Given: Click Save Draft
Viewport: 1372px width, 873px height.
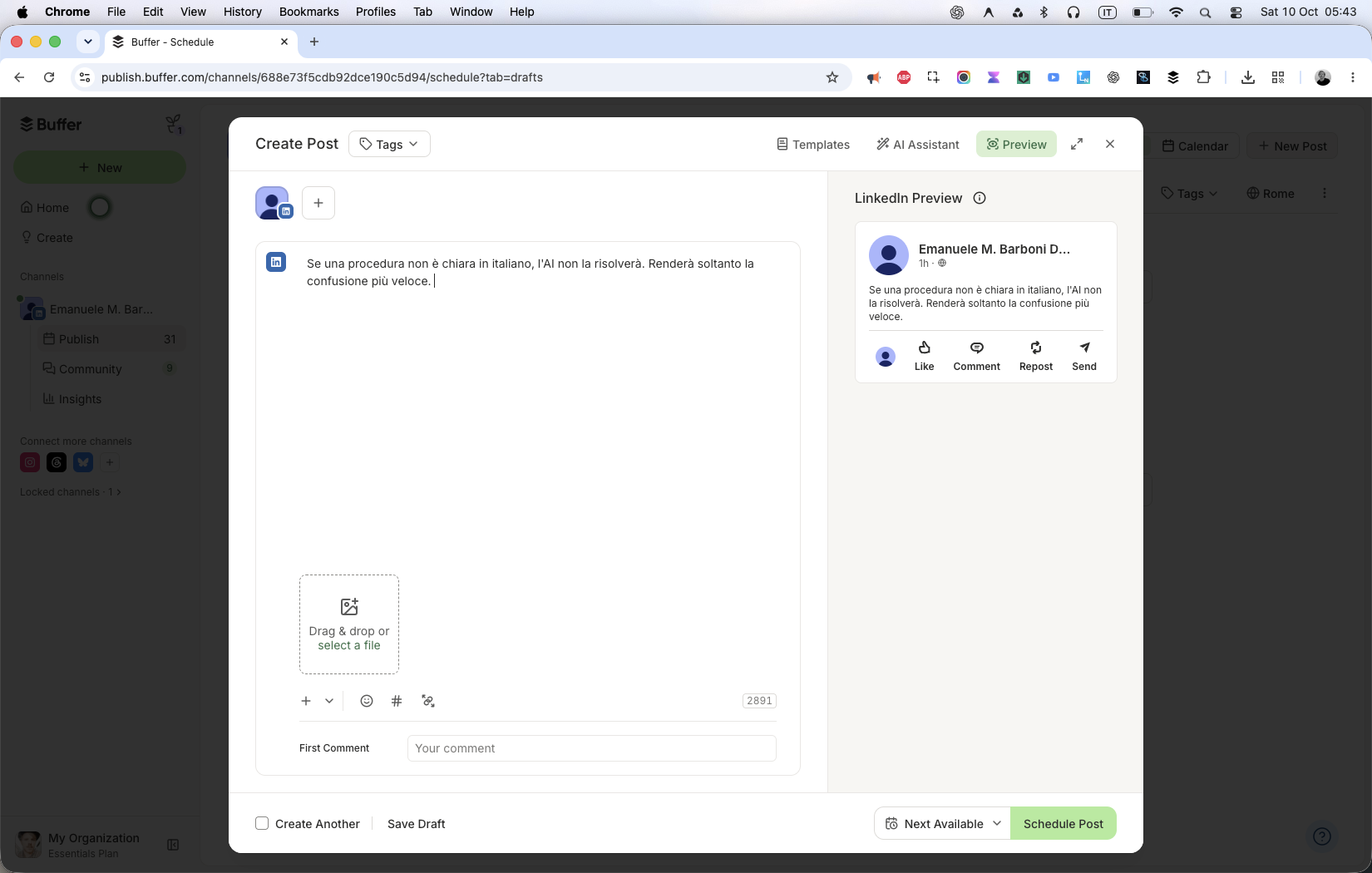Looking at the screenshot, I should 417,823.
